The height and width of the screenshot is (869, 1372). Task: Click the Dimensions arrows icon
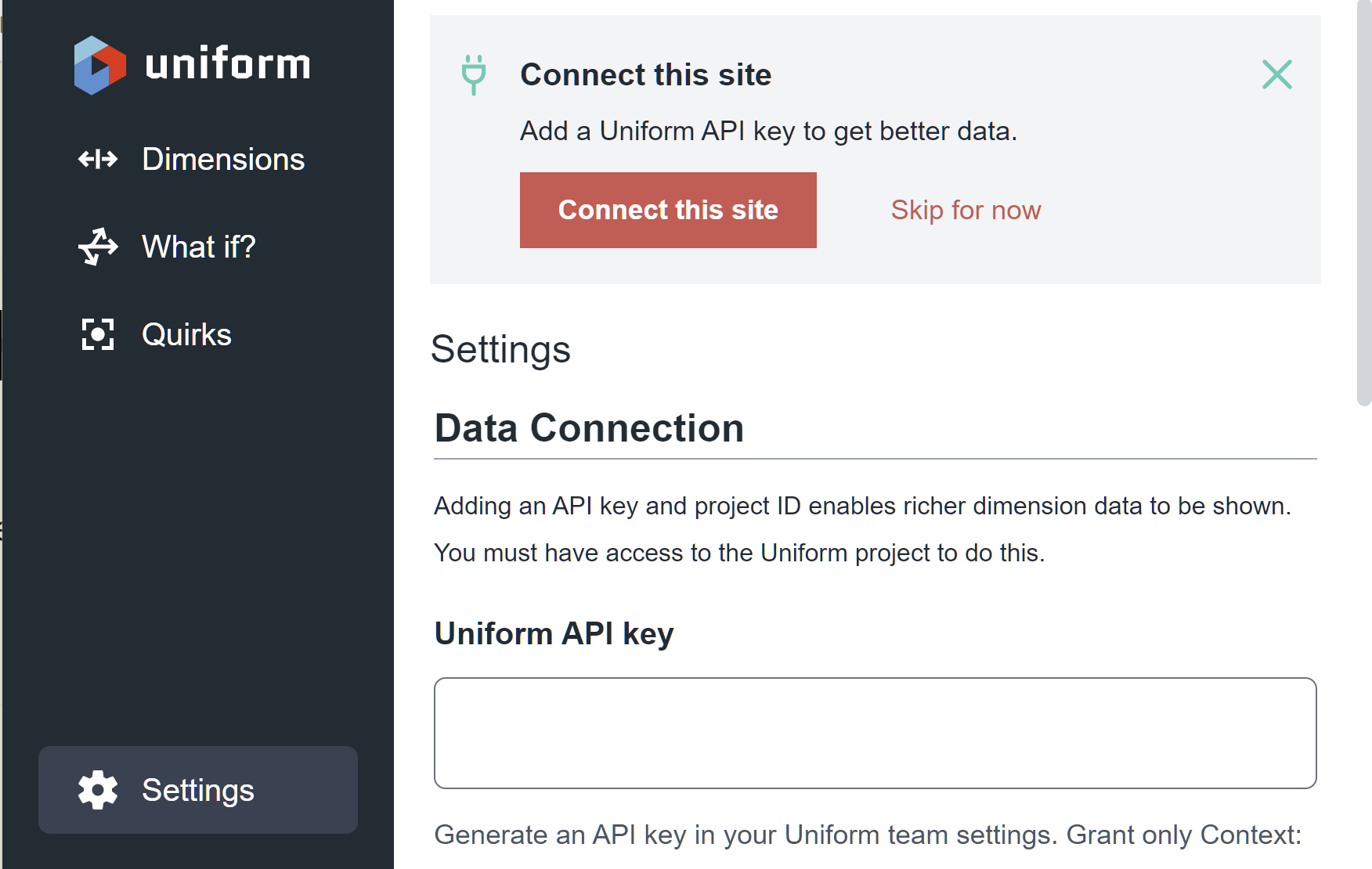click(x=98, y=160)
